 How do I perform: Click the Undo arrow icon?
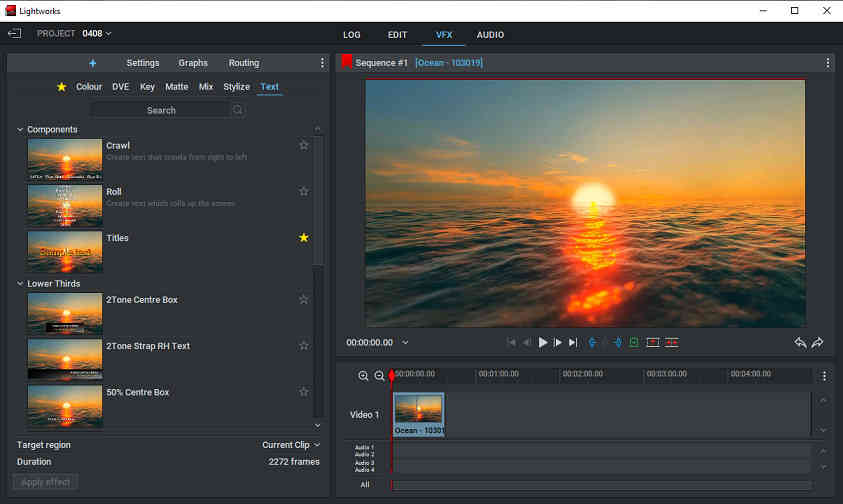(800, 342)
